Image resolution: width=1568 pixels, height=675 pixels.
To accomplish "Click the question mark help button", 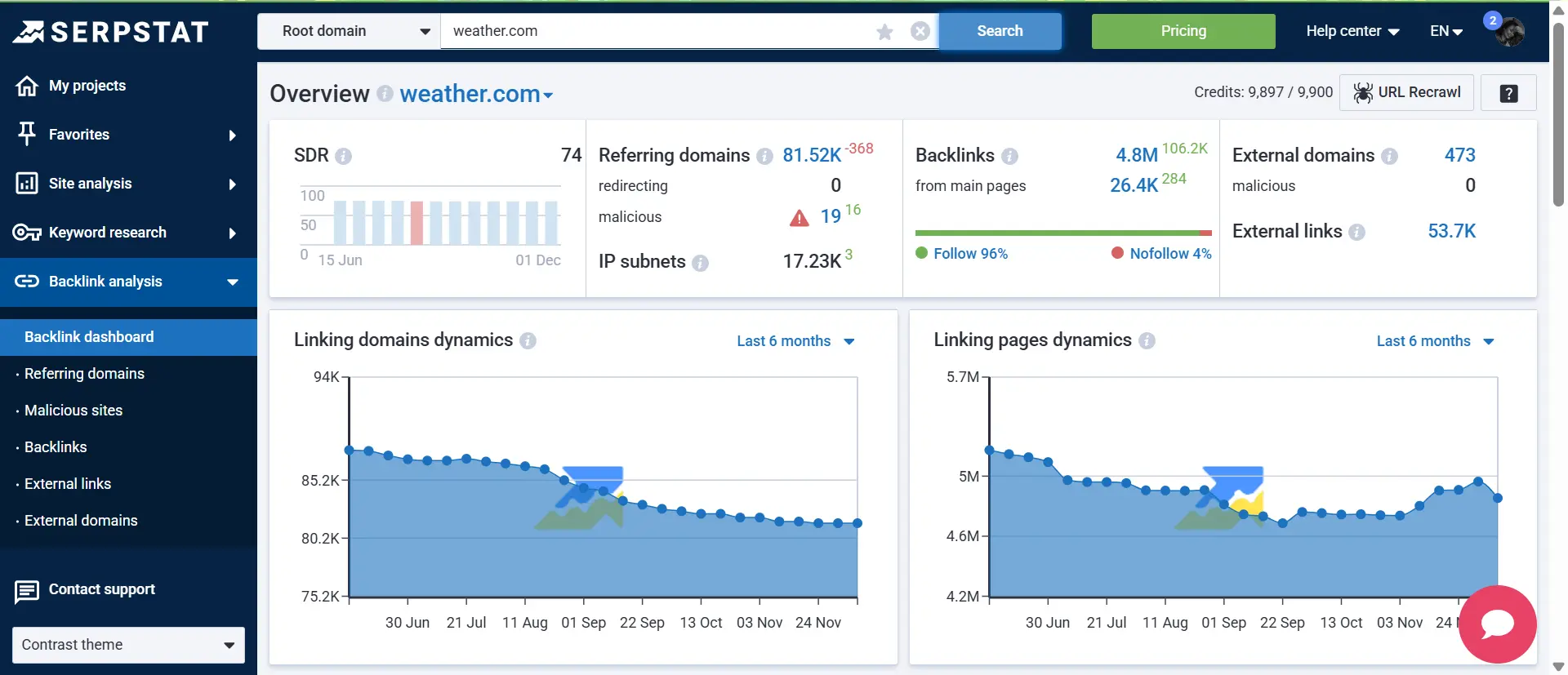I will 1508,93.
